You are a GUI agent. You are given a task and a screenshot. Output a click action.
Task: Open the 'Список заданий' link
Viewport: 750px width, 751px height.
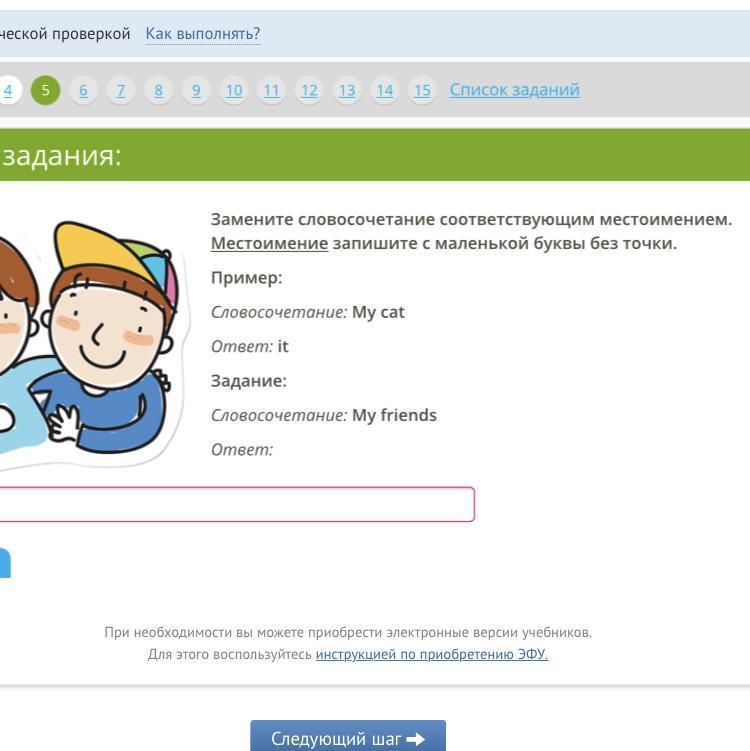click(514, 90)
